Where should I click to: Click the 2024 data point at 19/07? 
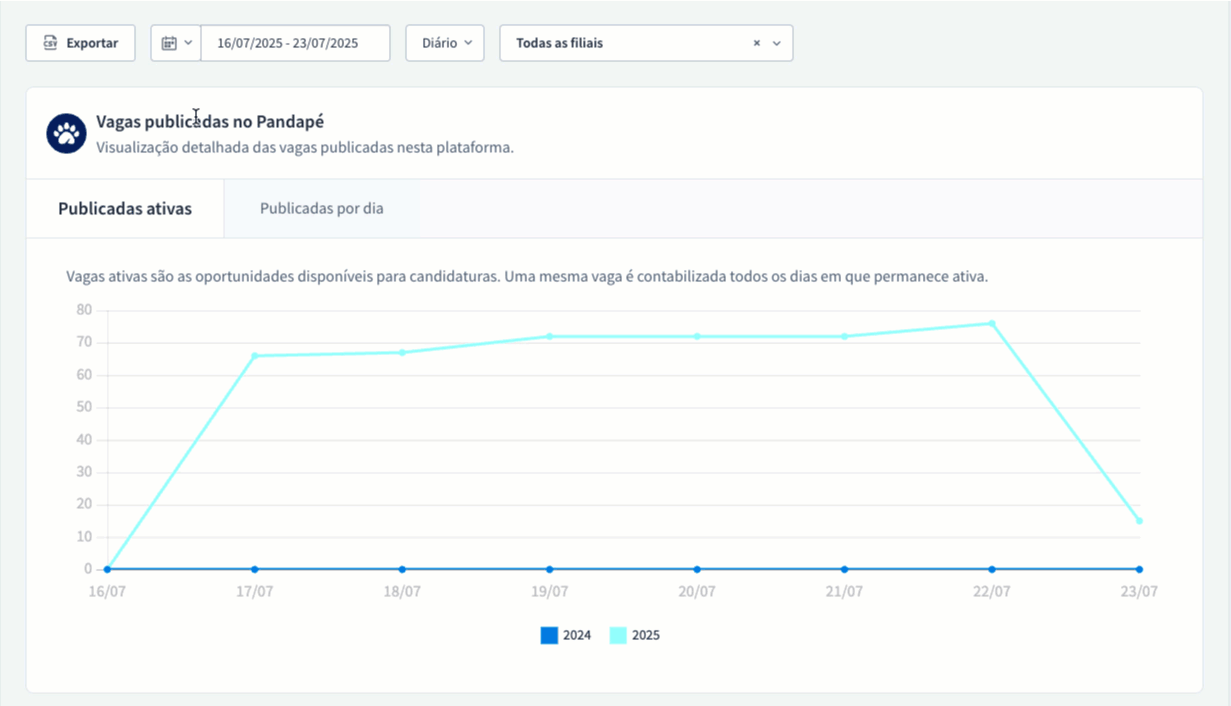(549, 569)
